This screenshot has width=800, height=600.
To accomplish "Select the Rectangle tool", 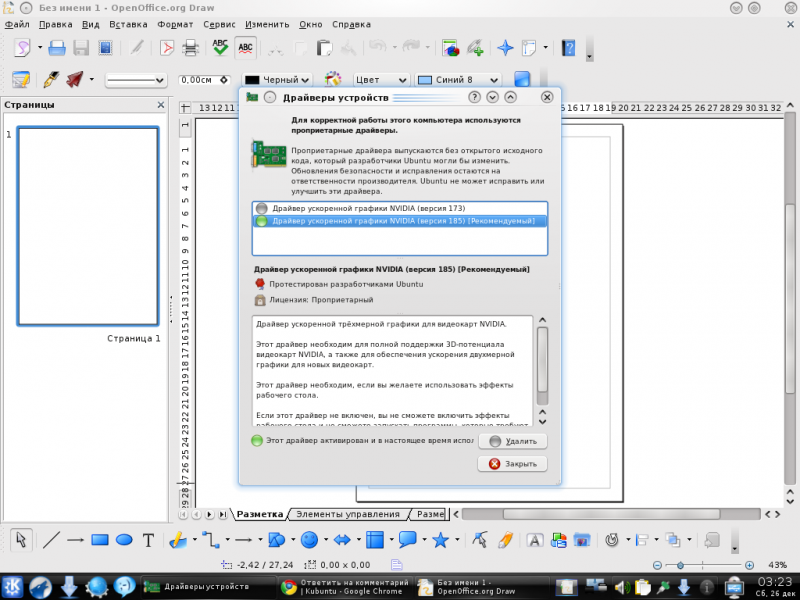I will coord(99,540).
